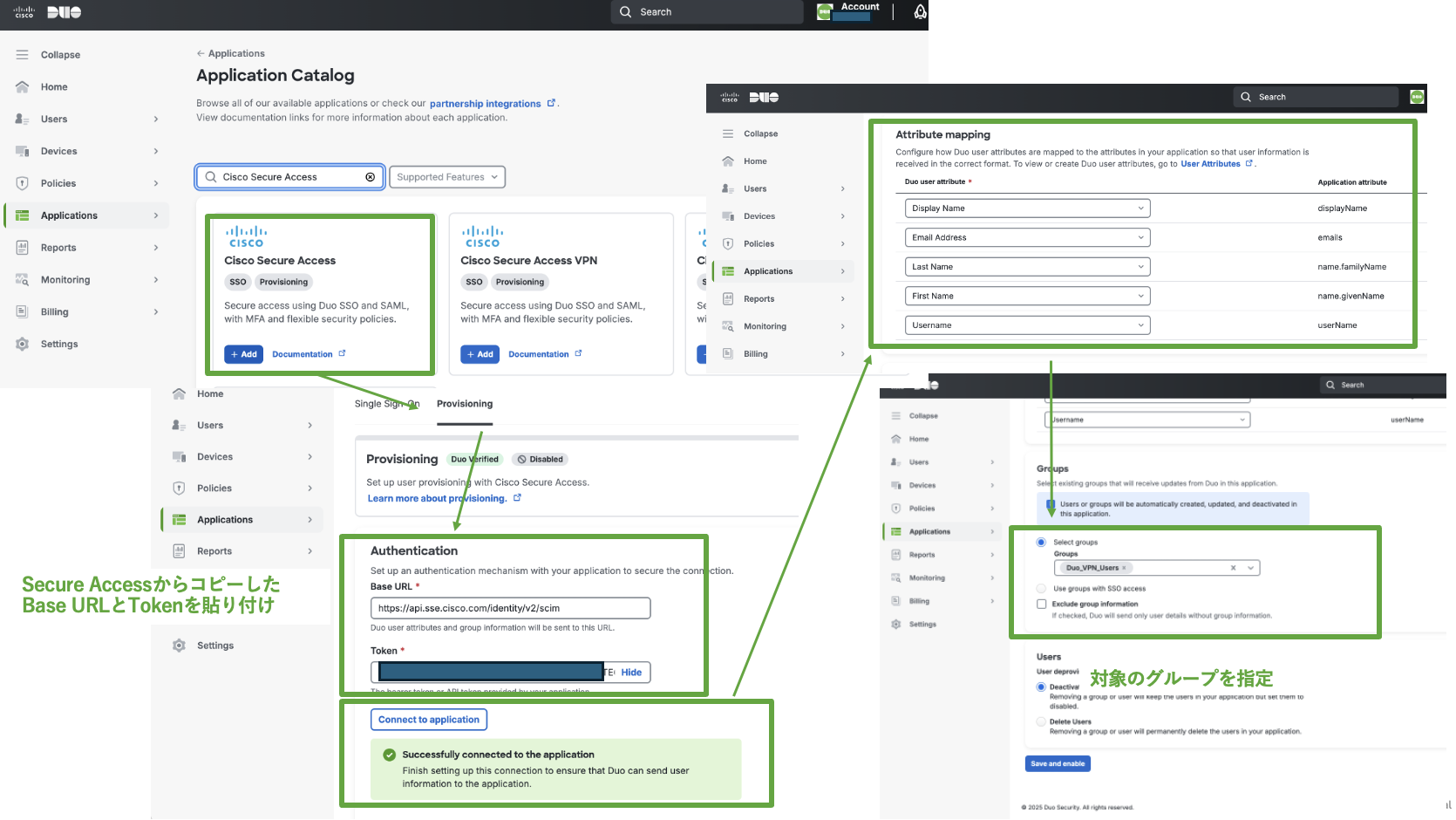Click Search bar in Attribute mapping window header

pyautogui.click(x=1316, y=97)
